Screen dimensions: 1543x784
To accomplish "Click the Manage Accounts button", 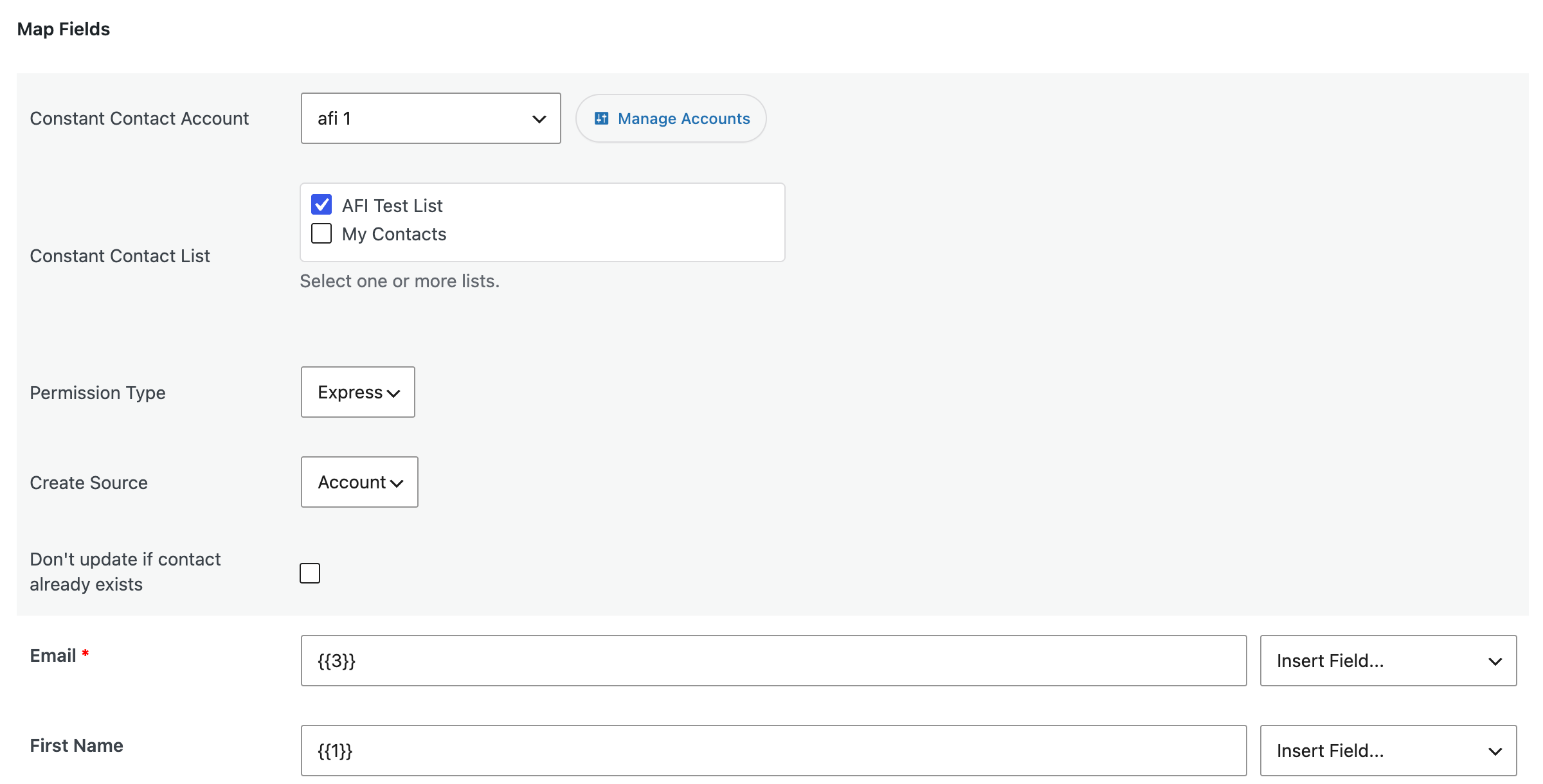I will pos(671,118).
